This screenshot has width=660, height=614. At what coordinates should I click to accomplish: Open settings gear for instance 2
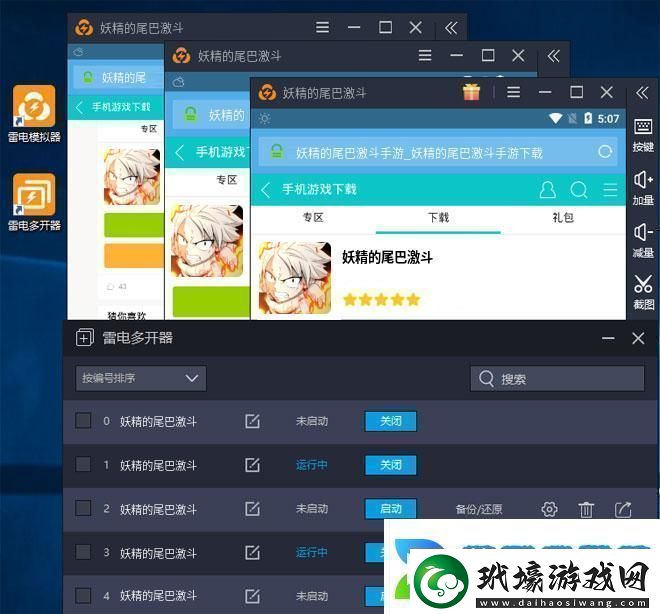tap(549, 509)
